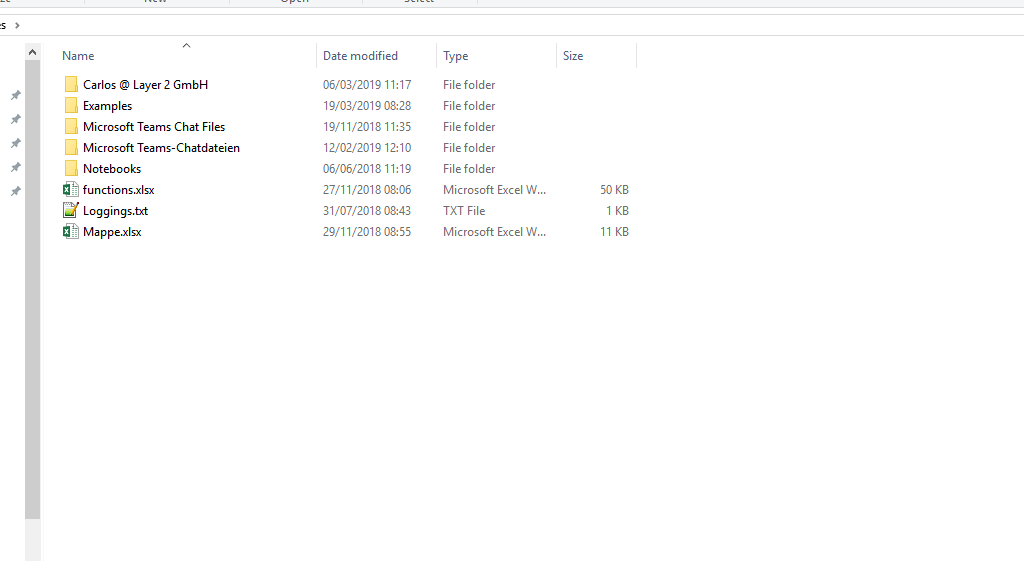Click the Notebooks folder icon
Image resolution: width=1024 pixels, height=561 pixels.
[71, 169]
